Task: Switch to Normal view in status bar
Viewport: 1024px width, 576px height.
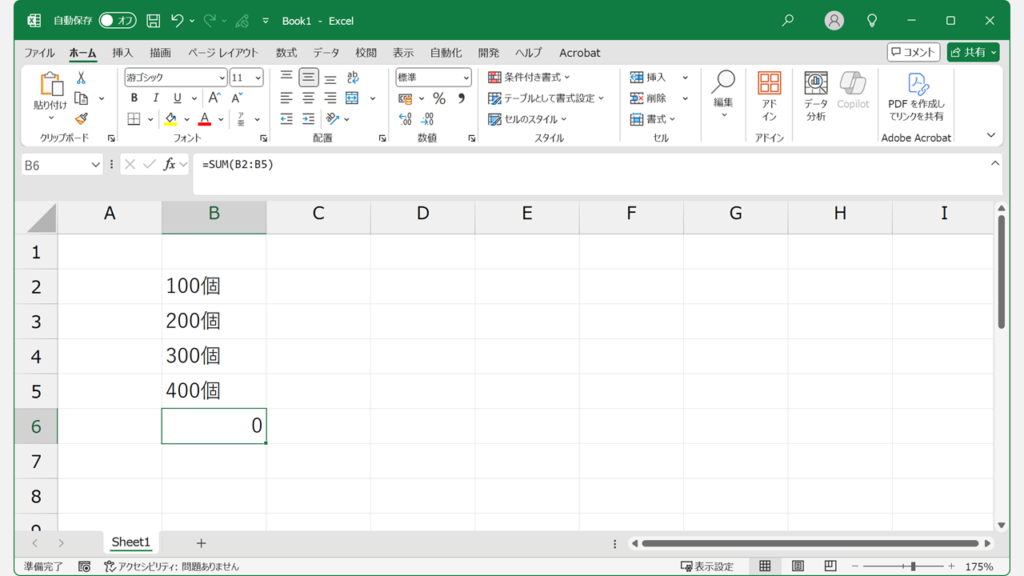Action: [x=765, y=566]
